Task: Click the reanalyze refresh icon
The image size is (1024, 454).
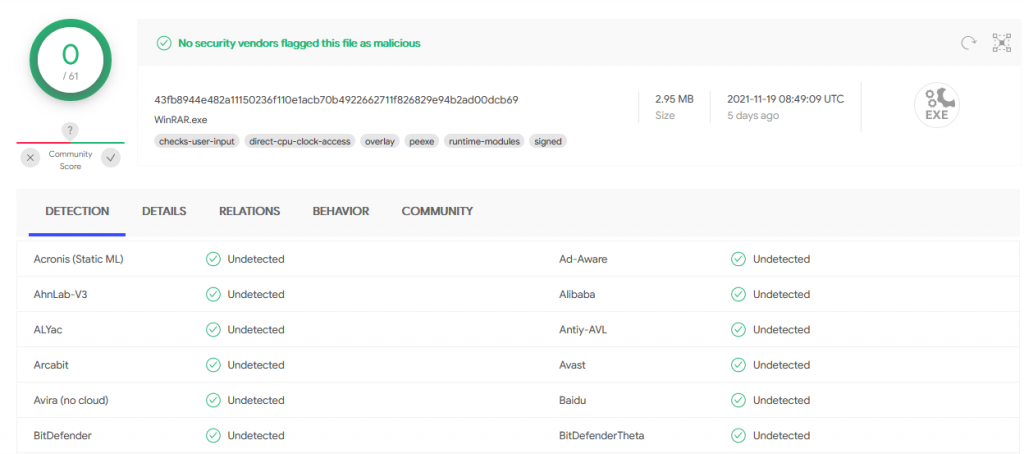Action: pos(967,43)
